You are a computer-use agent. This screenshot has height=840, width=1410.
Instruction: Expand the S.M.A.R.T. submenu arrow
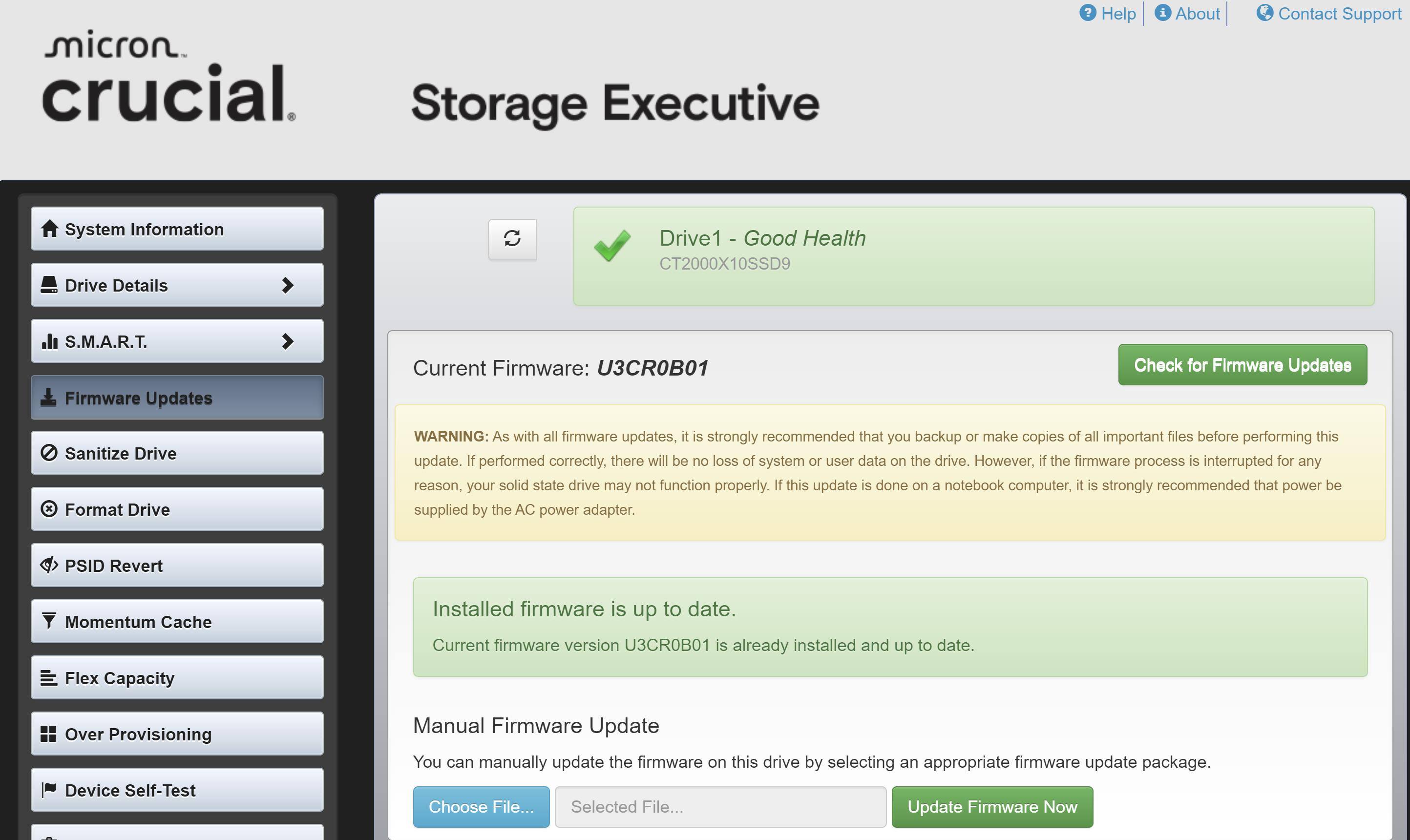288,341
